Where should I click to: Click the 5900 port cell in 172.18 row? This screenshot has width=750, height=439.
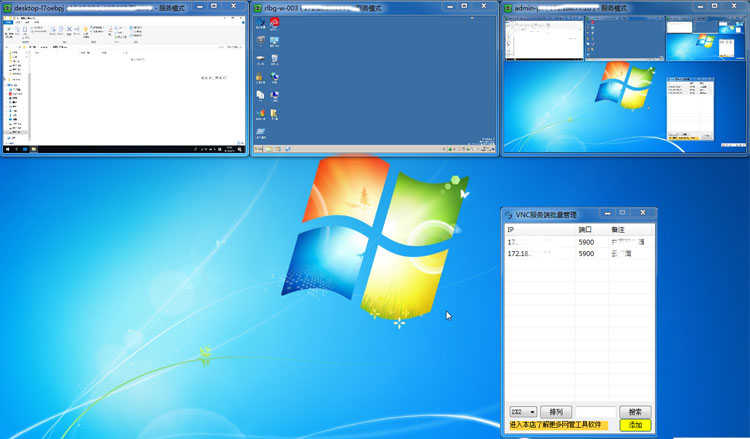click(586, 253)
